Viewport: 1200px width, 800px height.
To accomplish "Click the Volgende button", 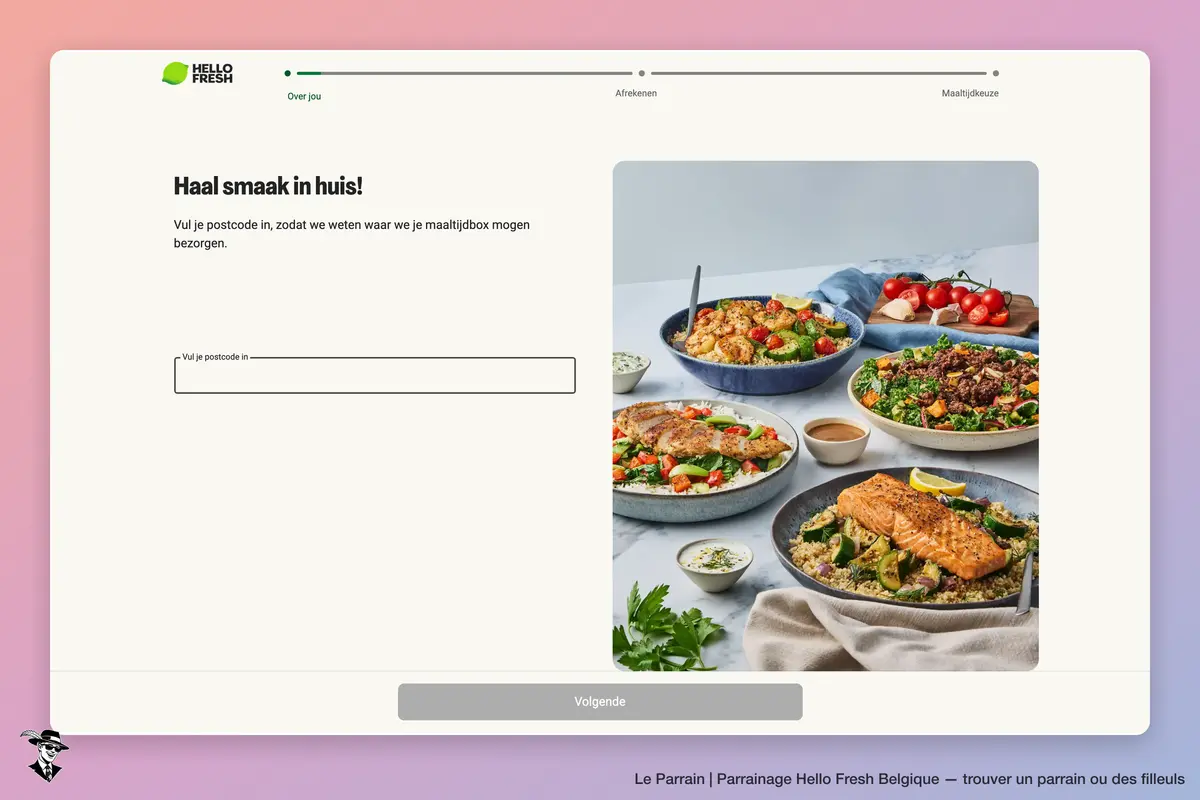I will point(600,702).
